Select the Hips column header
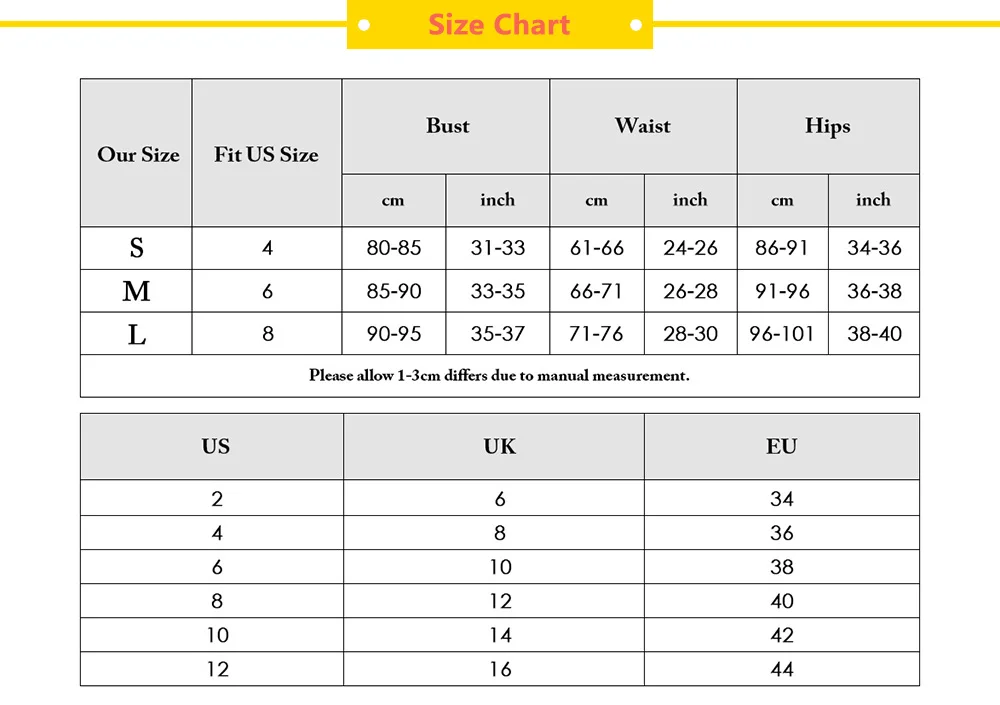Viewport: 1000px width, 705px height. tap(827, 126)
